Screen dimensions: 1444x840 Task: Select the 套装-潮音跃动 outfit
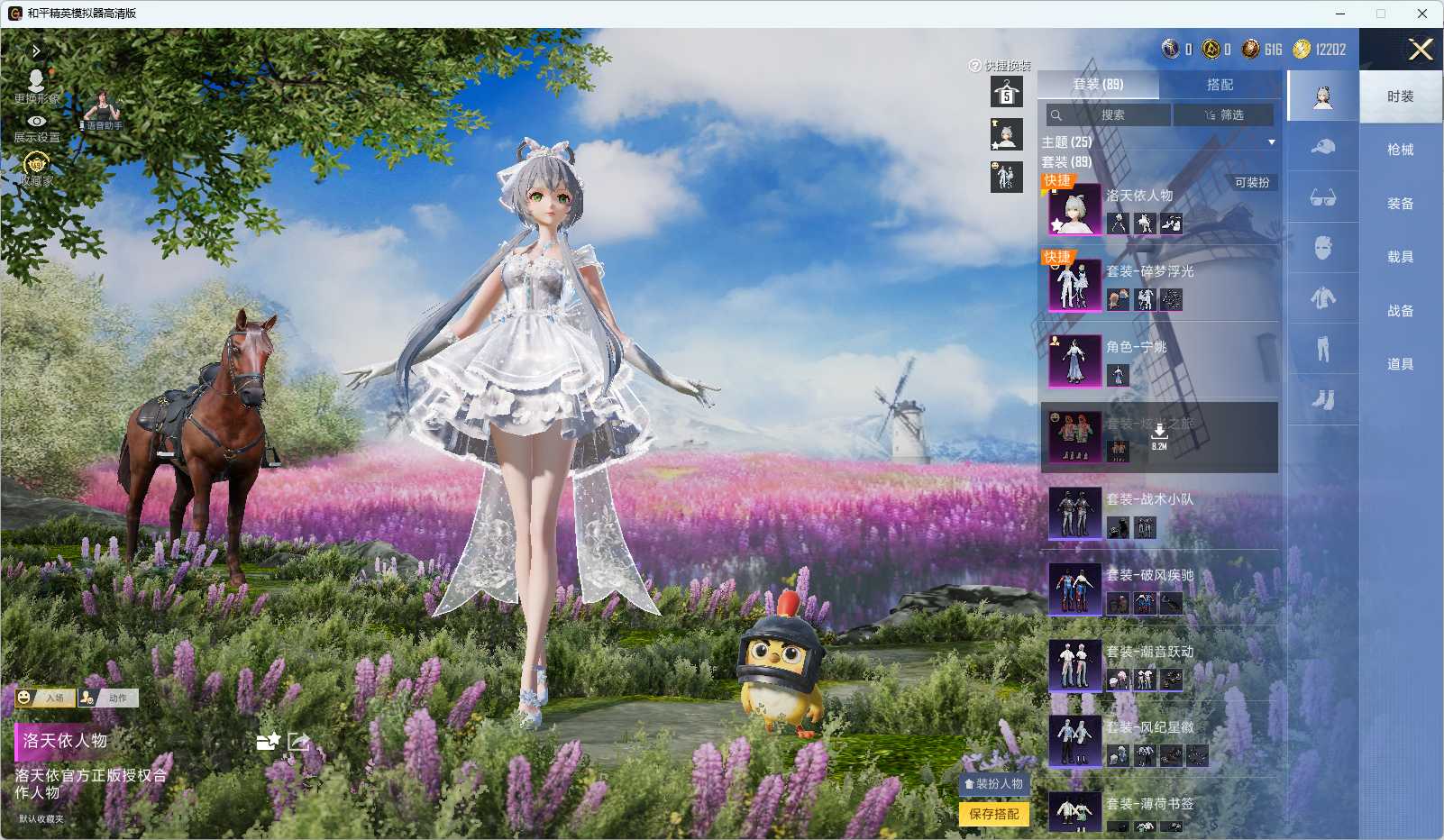tap(1159, 665)
